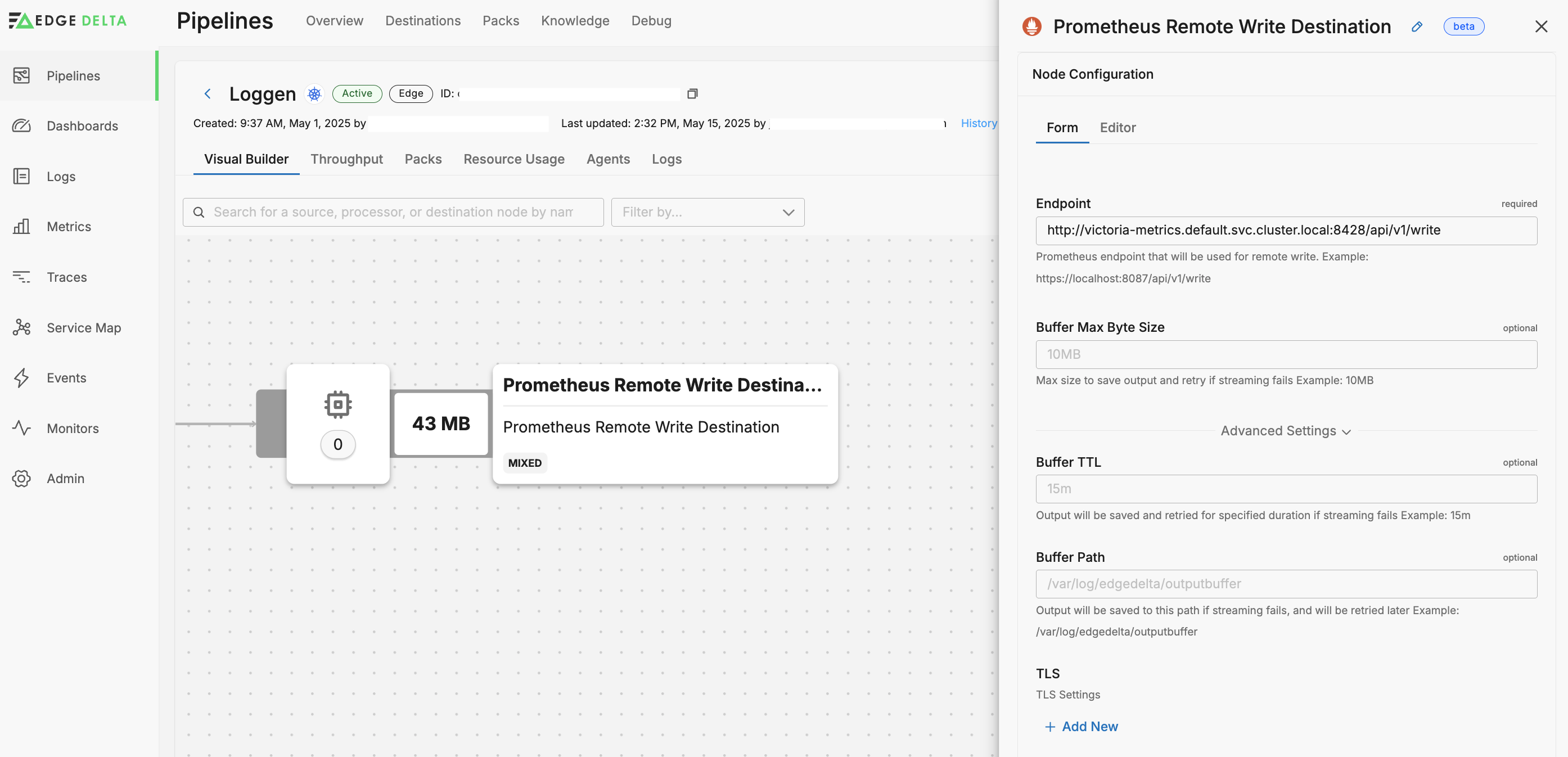1568x757 pixels.
Task: Click the node search input field
Action: click(393, 213)
